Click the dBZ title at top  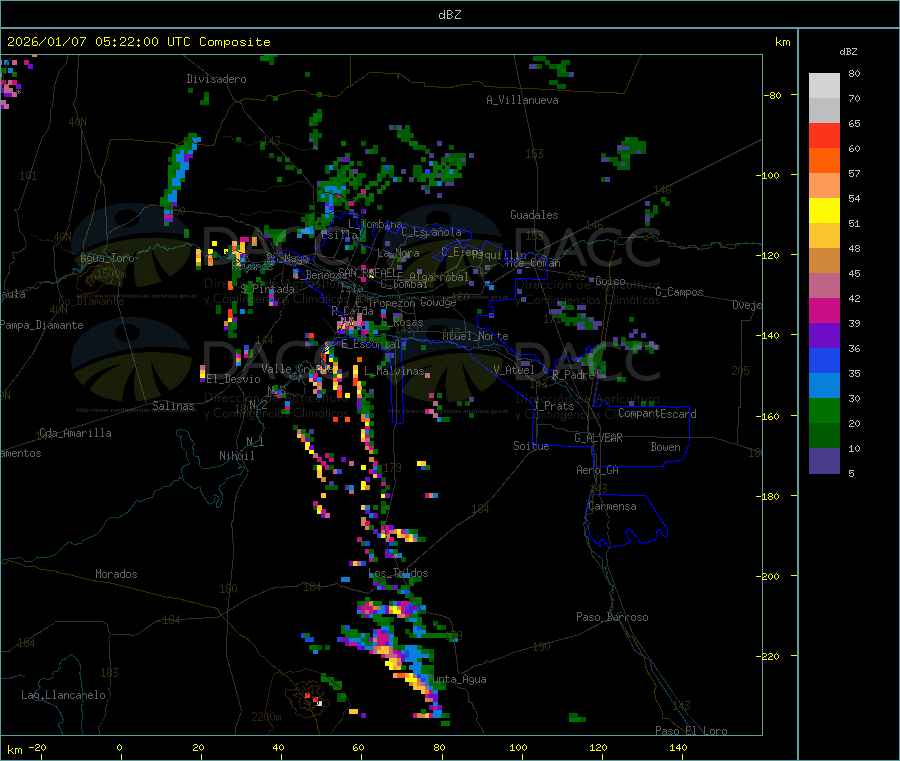pyautogui.click(x=449, y=15)
